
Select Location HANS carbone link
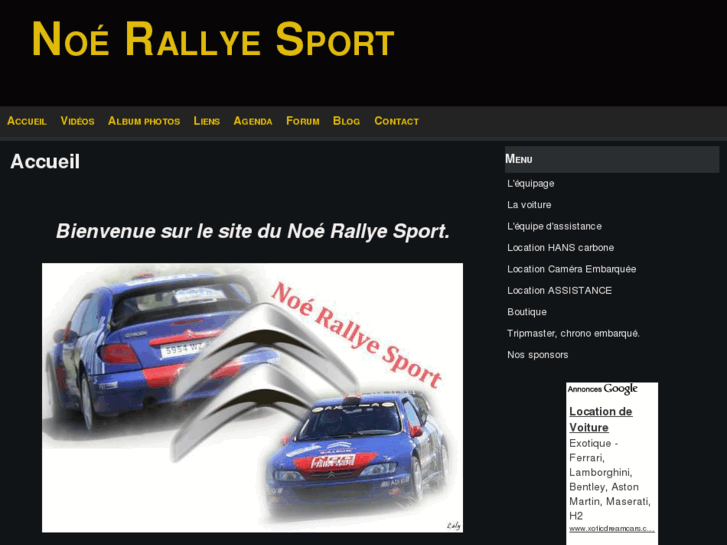(561, 248)
